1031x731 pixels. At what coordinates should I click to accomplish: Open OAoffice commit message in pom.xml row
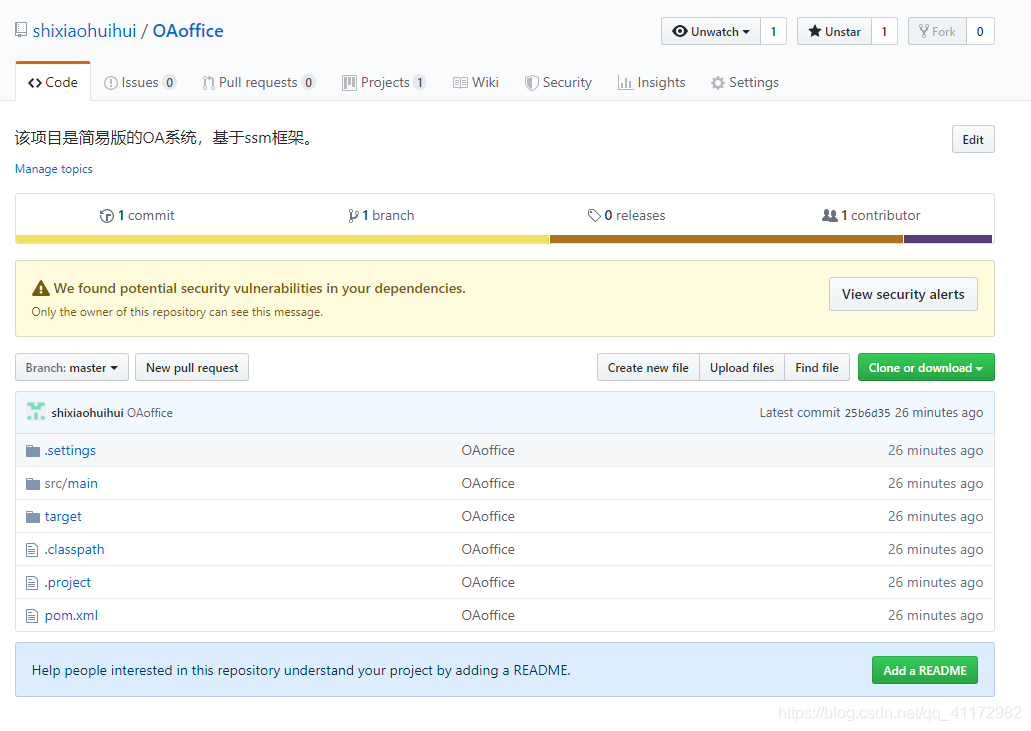(x=488, y=615)
